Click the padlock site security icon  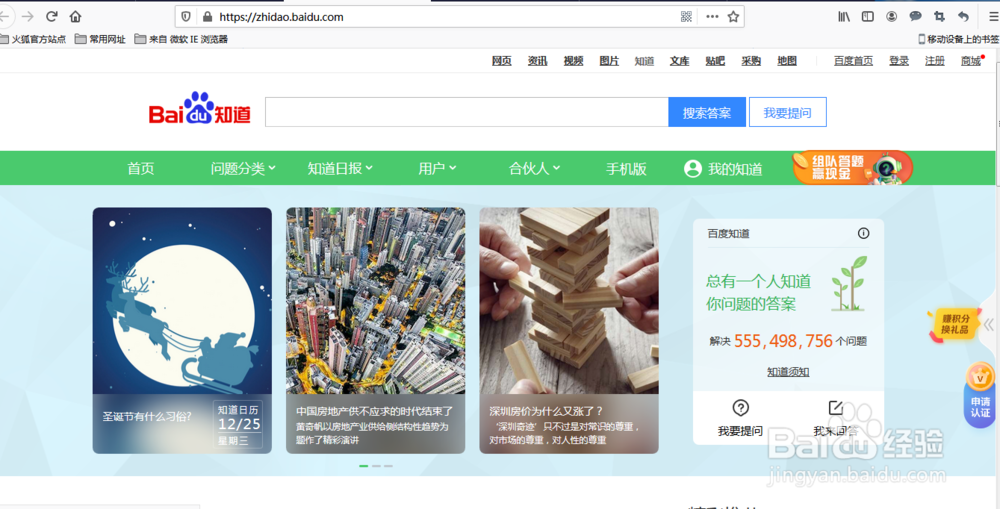[207, 17]
